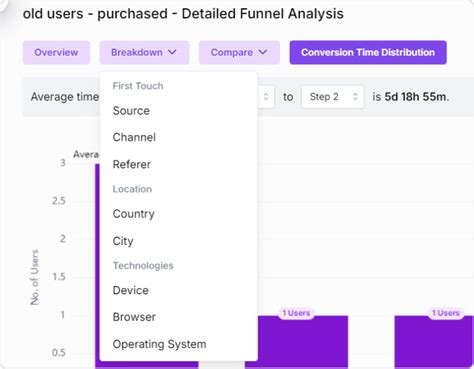Screen dimensions: 474x369
Task: Click the rightmost bar labeled 1 Users
Action: tap(434, 342)
